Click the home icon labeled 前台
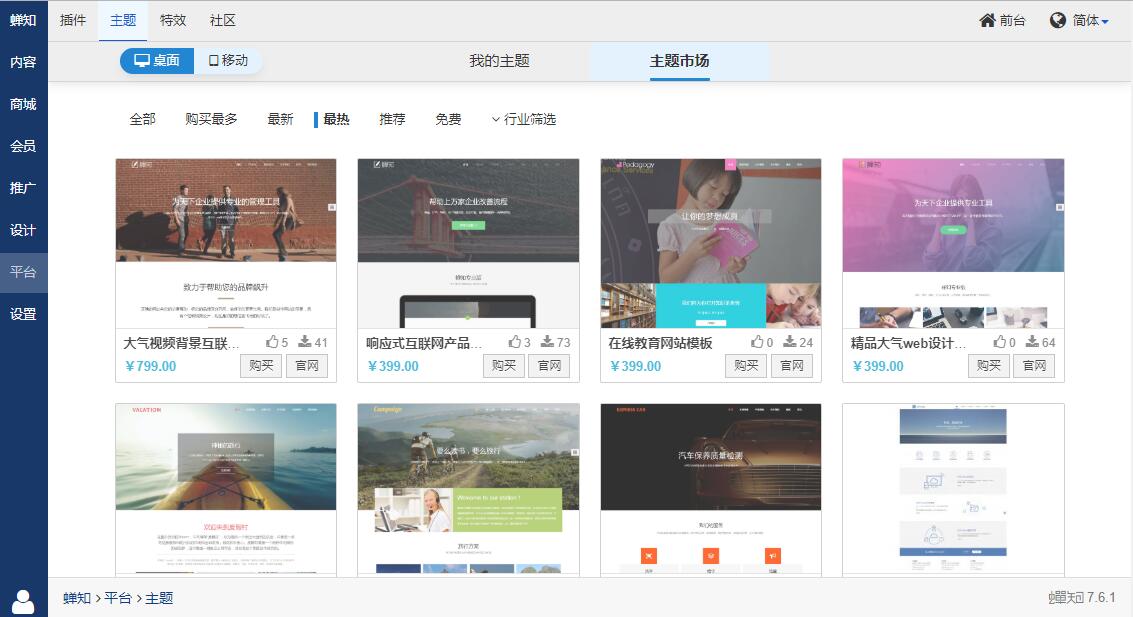This screenshot has height=617, width=1133. point(988,20)
